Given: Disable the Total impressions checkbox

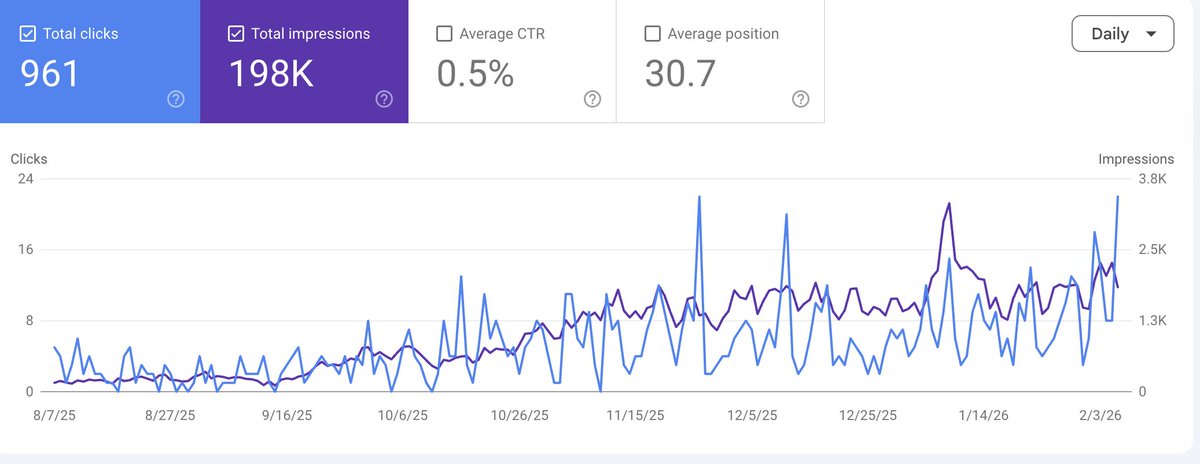Looking at the screenshot, I should point(236,34).
